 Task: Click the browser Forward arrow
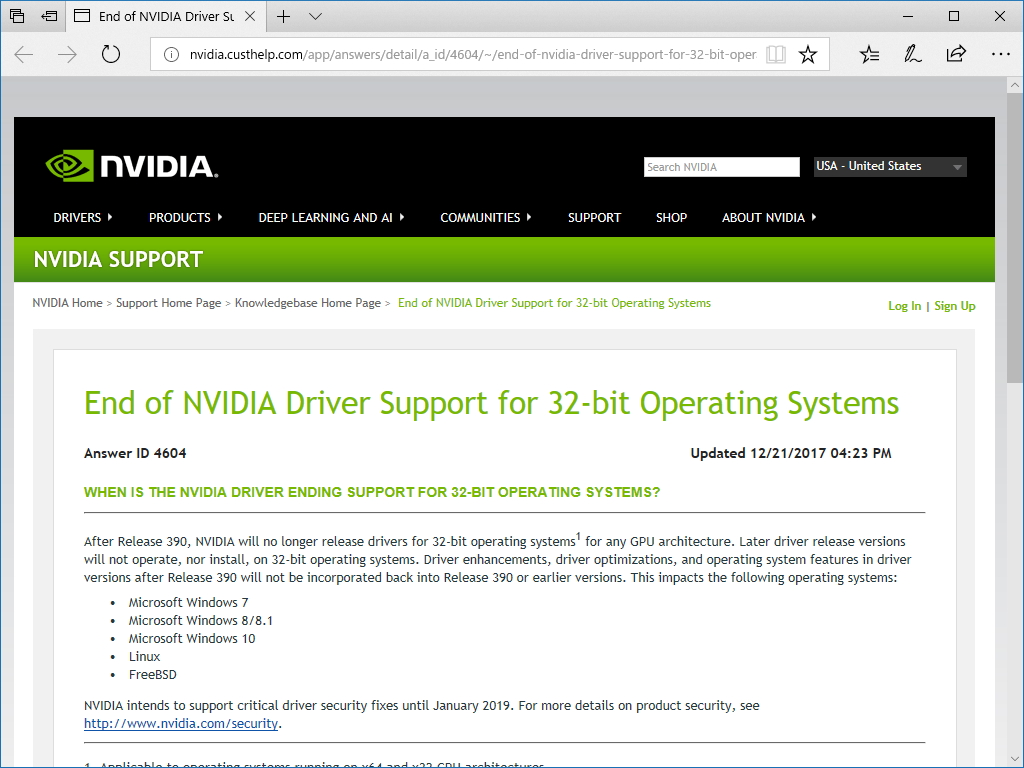[x=67, y=54]
